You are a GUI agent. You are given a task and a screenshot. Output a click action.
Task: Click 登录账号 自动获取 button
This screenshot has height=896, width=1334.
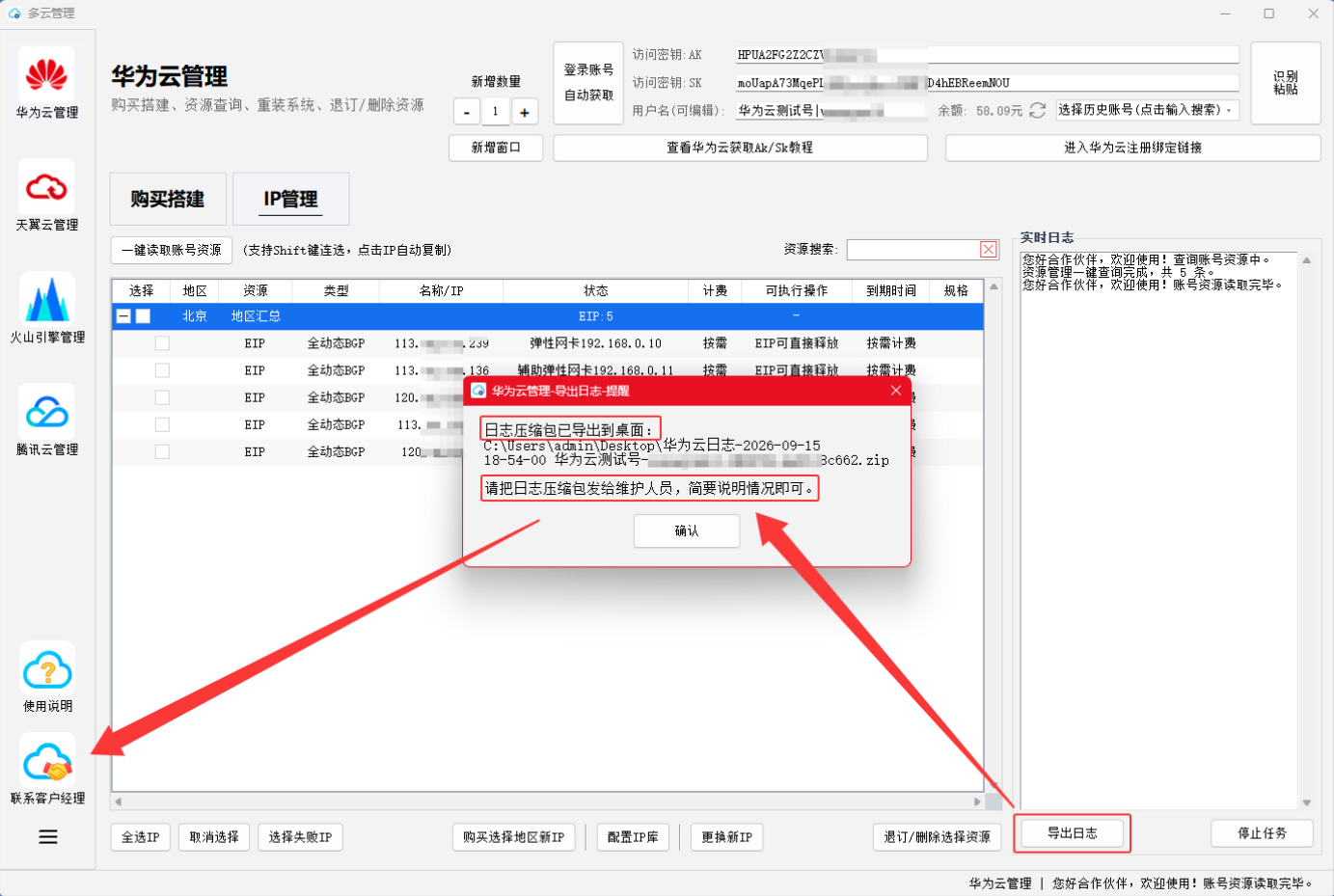click(589, 83)
